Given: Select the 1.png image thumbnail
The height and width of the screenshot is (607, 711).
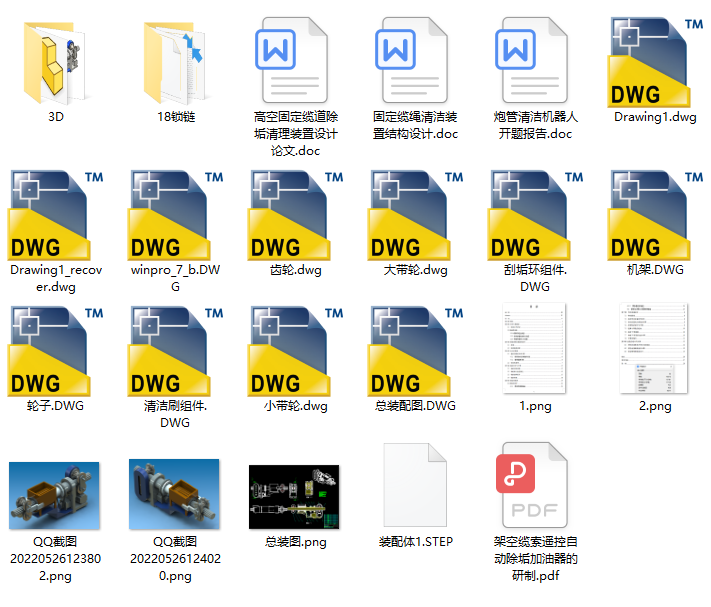Looking at the screenshot, I should coord(535,348).
